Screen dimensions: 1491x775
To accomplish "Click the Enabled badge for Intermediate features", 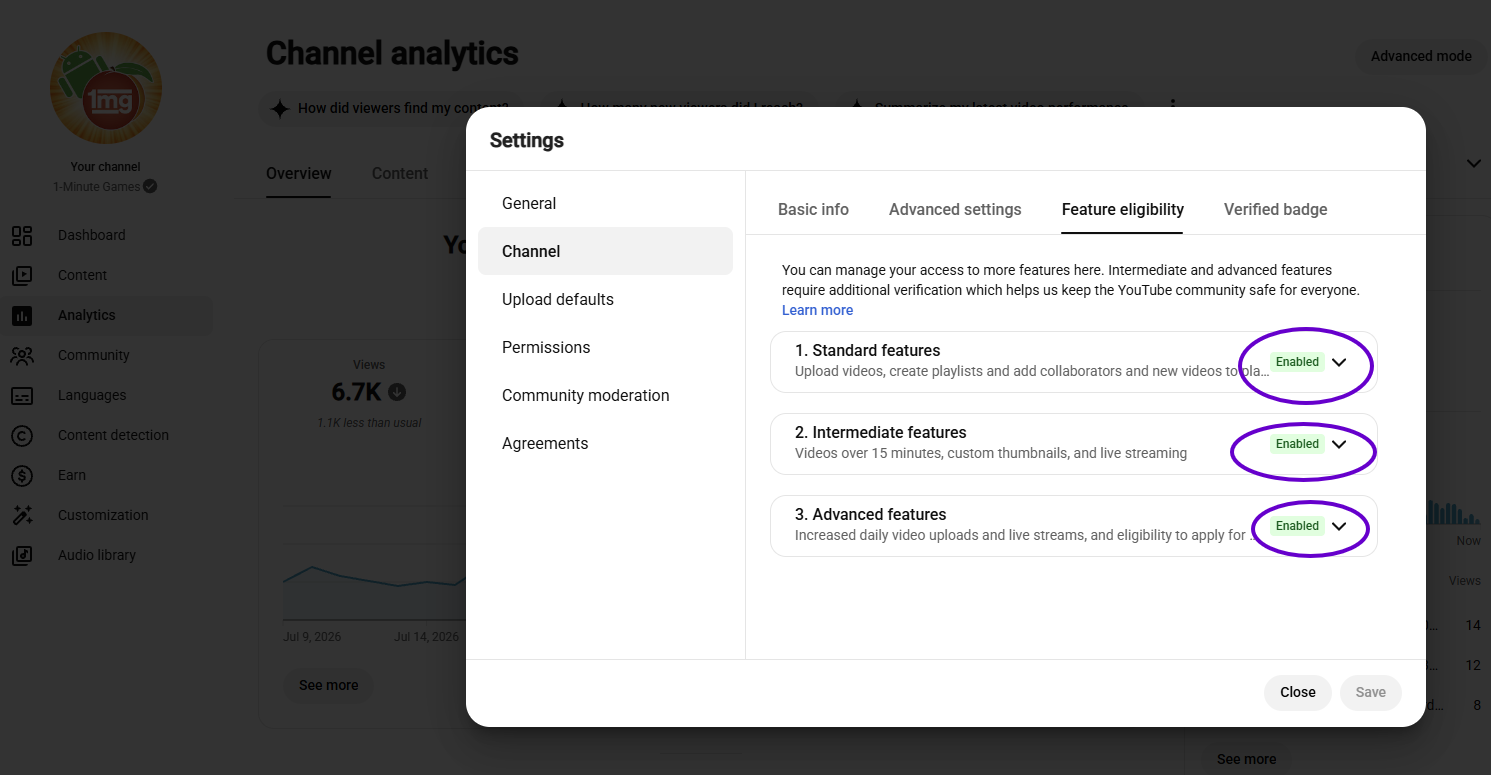I will click(1297, 444).
